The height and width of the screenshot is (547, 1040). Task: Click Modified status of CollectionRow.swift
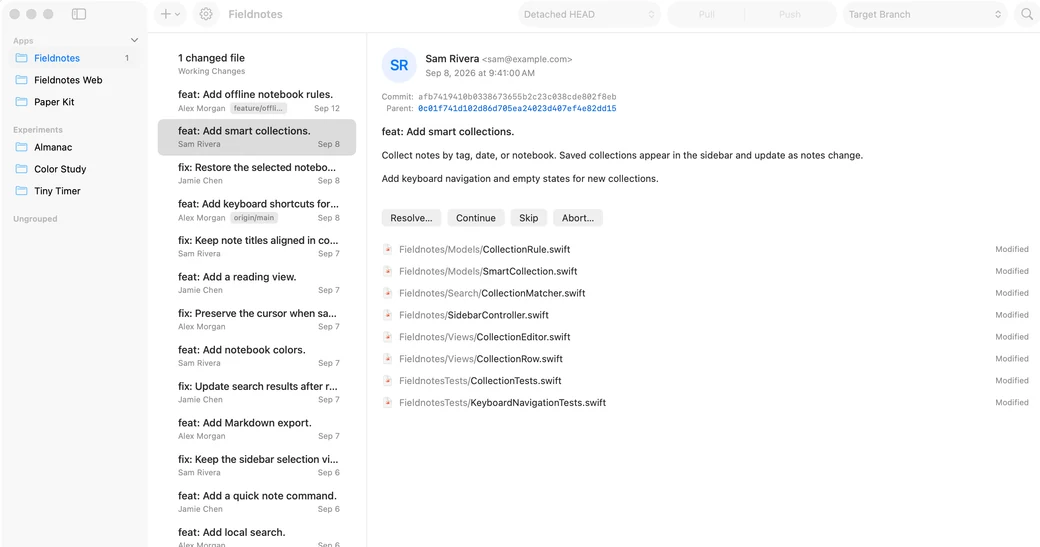[1011, 359]
